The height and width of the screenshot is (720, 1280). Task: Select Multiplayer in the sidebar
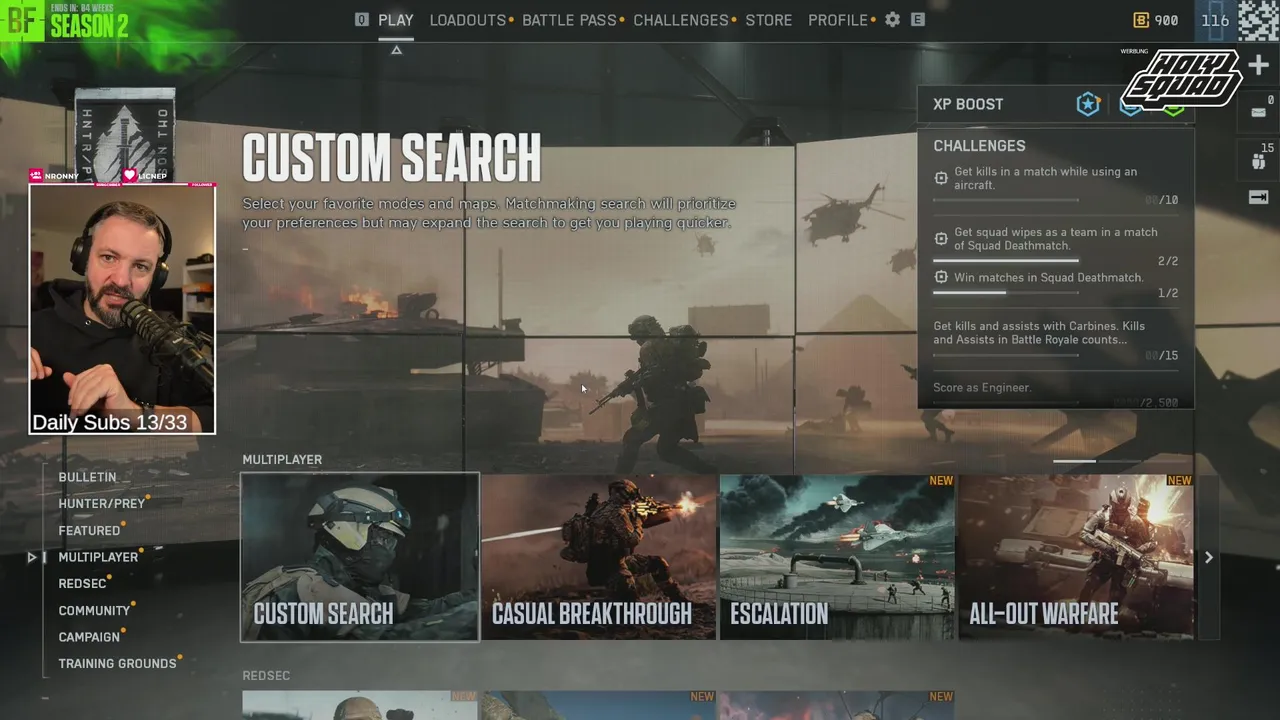tap(98, 557)
